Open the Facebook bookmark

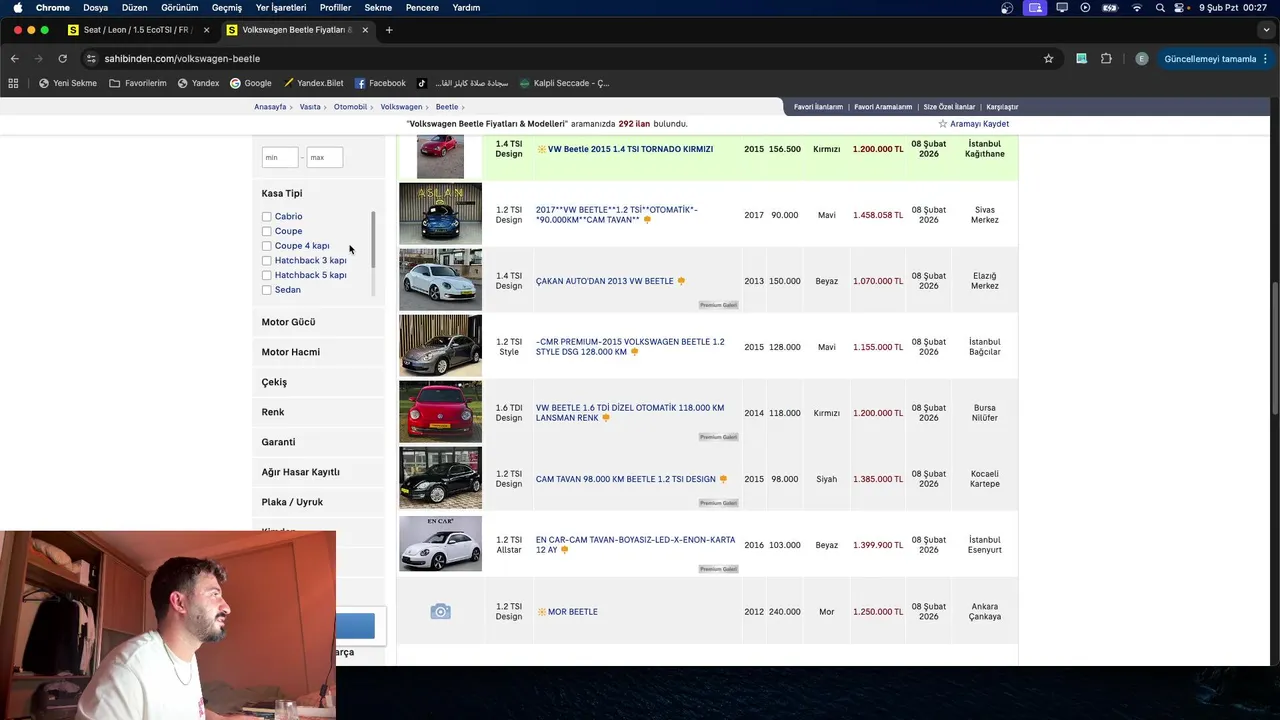point(381,83)
